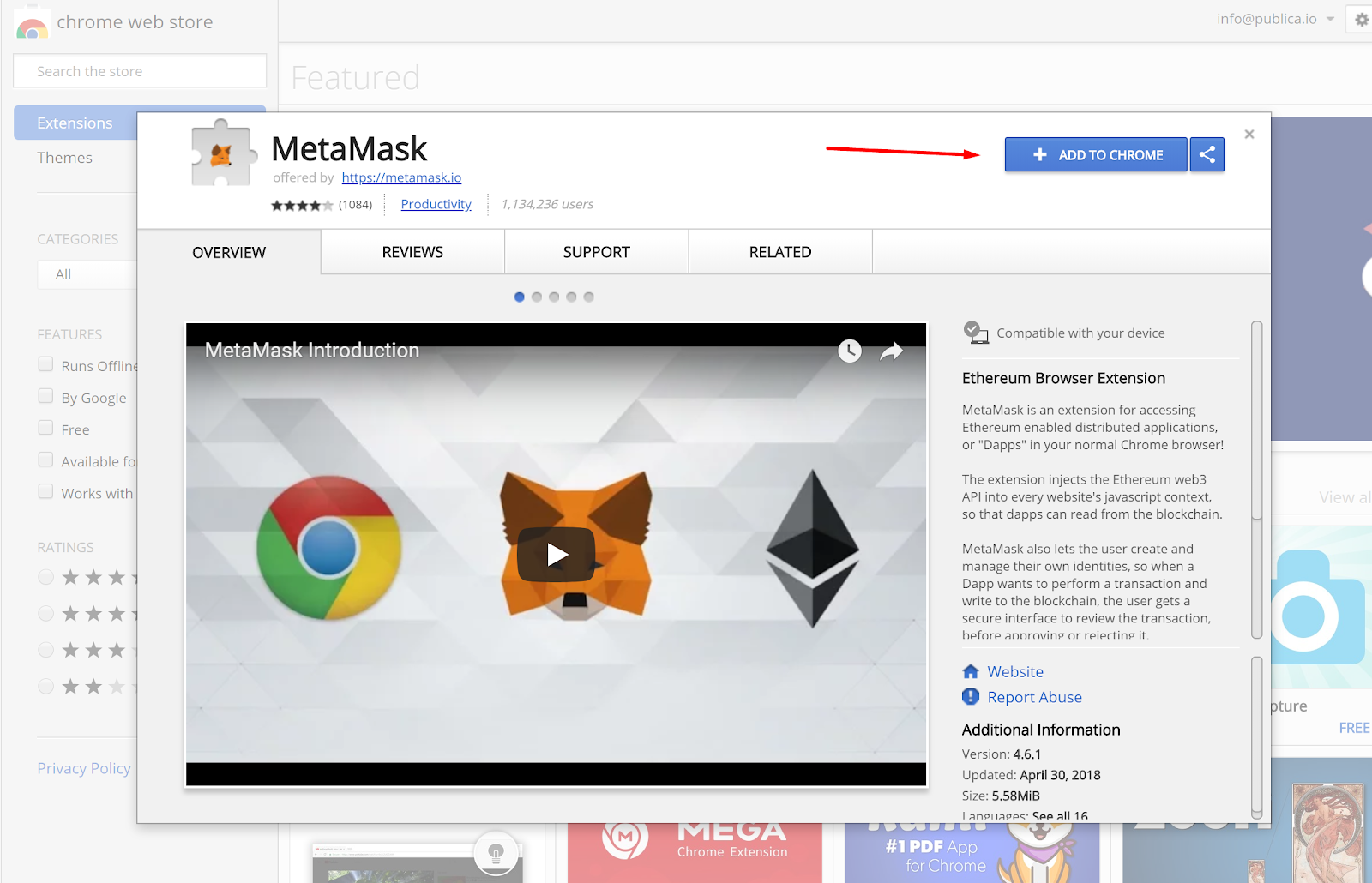Check the By Google filter
This screenshot has width=1372, height=883.
(46, 396)
